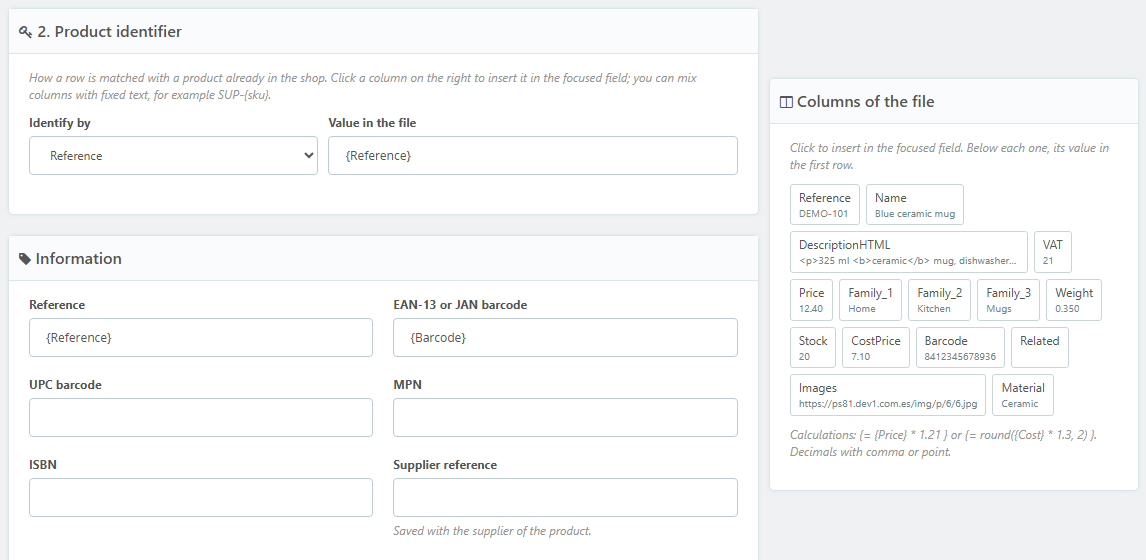Click the 'Value in the file' label
The image size is (1146, 560).
tap(372, 123)
